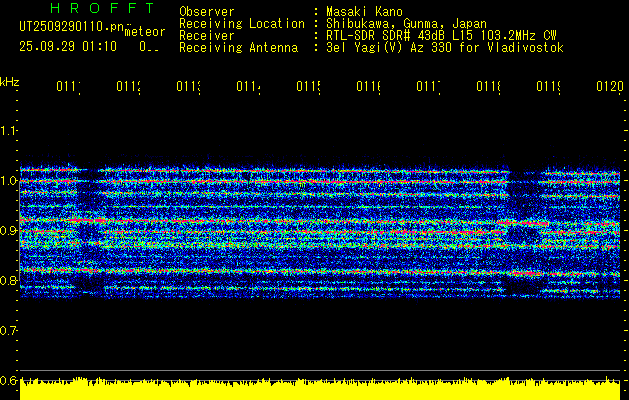Image resolution: width=629 pixels, height=400 pixels.
Task: Click the 0113 time marker
Action: click(189, 86)
